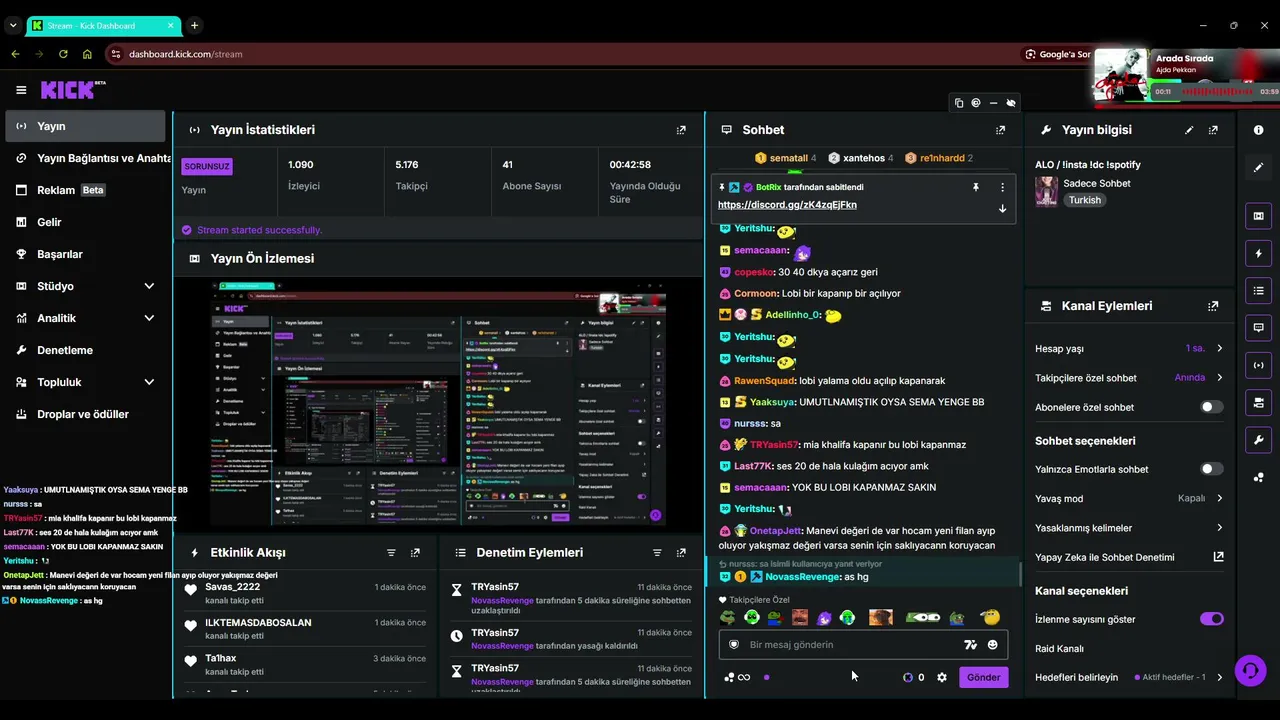The width and height of the screenshot is (1280, 720).
Task: Open the discord.gg link in pinned message
Action: 787,205
